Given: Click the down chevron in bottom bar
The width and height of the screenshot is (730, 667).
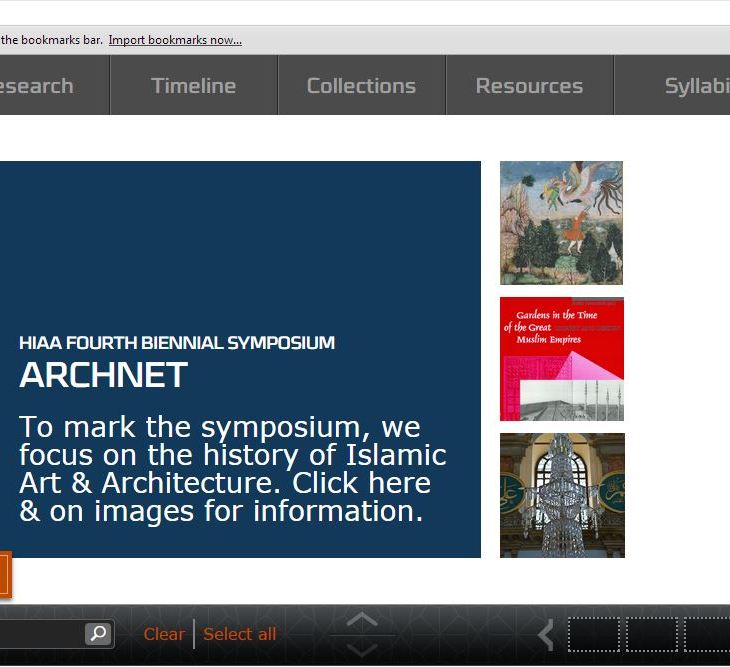Looking at the screenshot, I should 362,649.
